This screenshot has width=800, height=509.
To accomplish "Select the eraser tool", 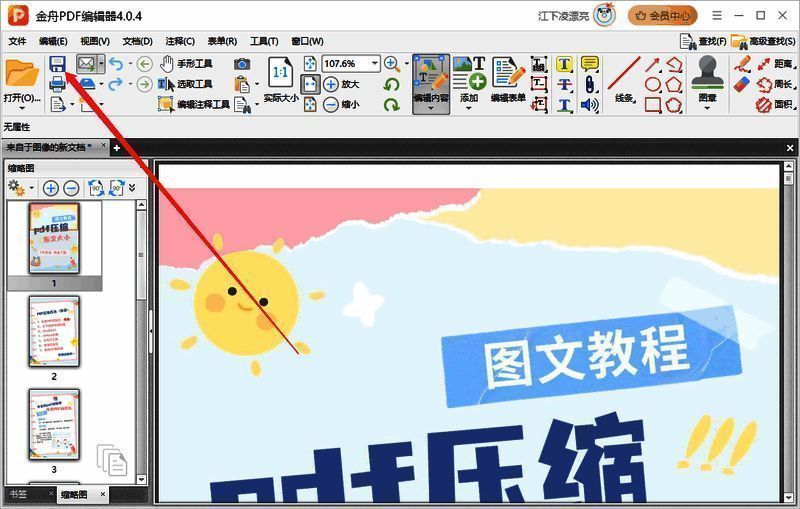I will point(742,84).
